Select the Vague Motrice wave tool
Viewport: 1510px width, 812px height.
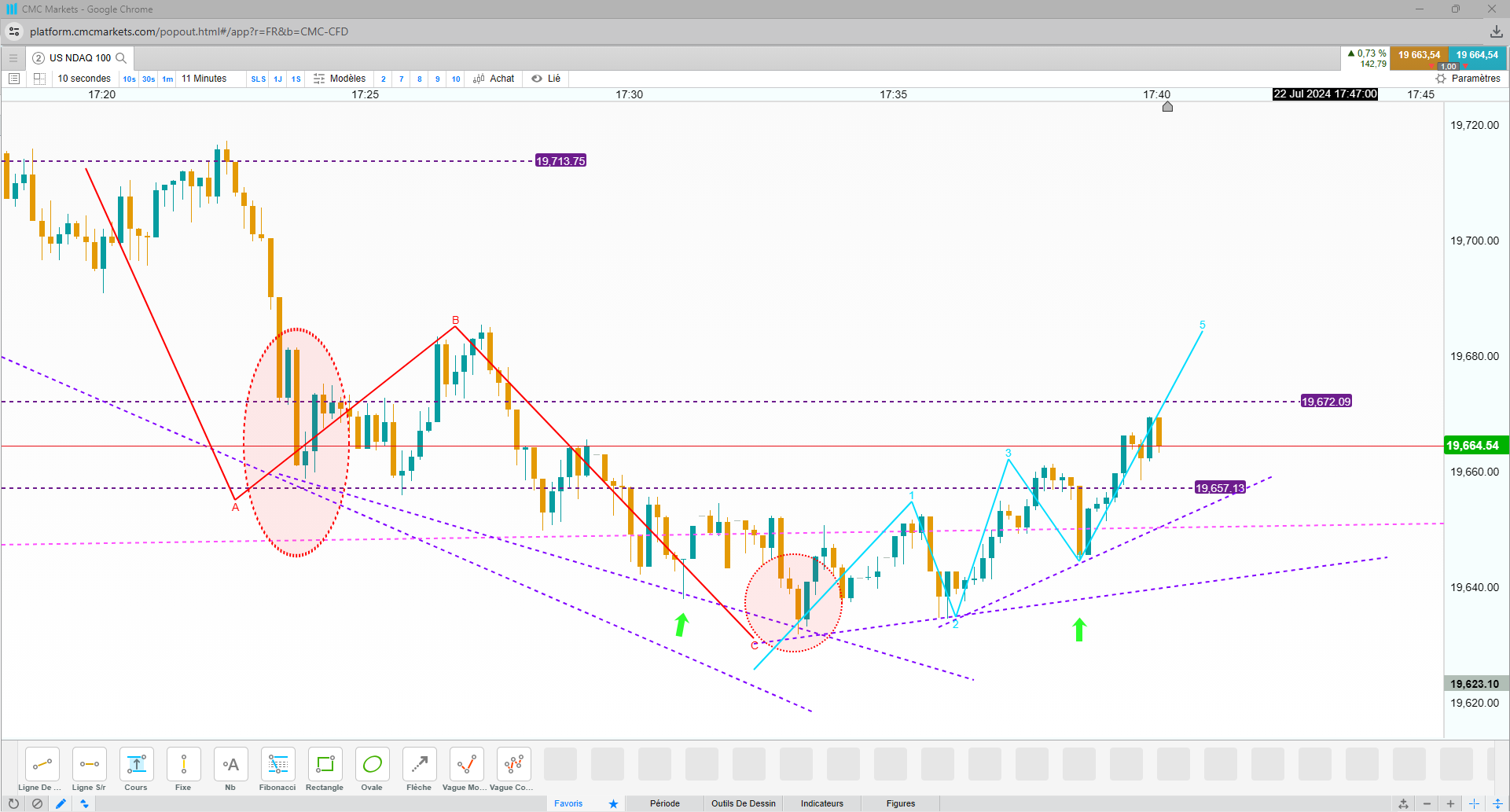[x=467, y=764]
